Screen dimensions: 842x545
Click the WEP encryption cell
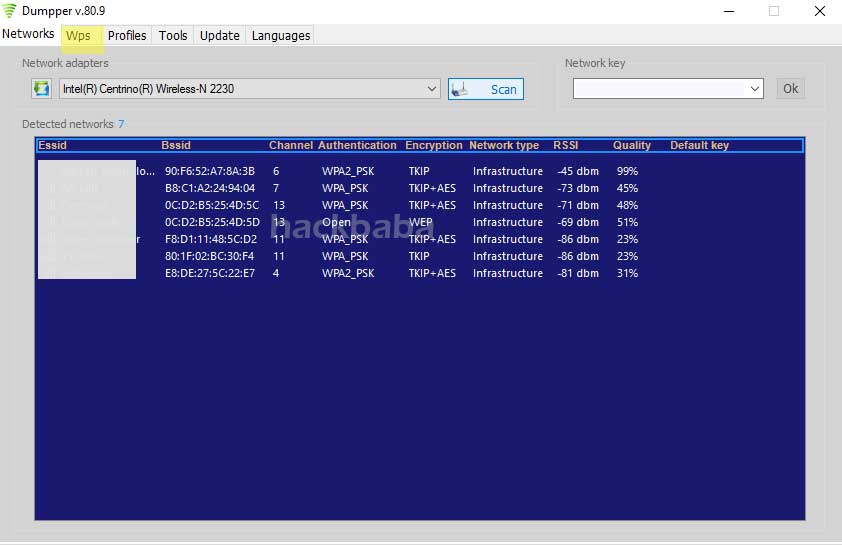pos(420,222)
